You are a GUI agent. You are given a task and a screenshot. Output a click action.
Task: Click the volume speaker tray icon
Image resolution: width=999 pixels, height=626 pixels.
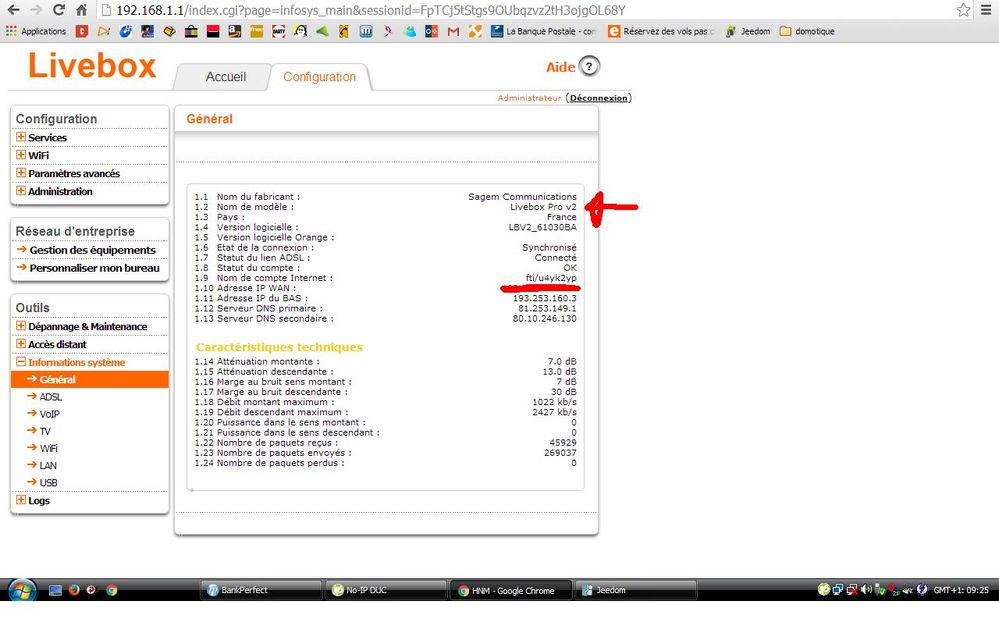coord(866,590)
